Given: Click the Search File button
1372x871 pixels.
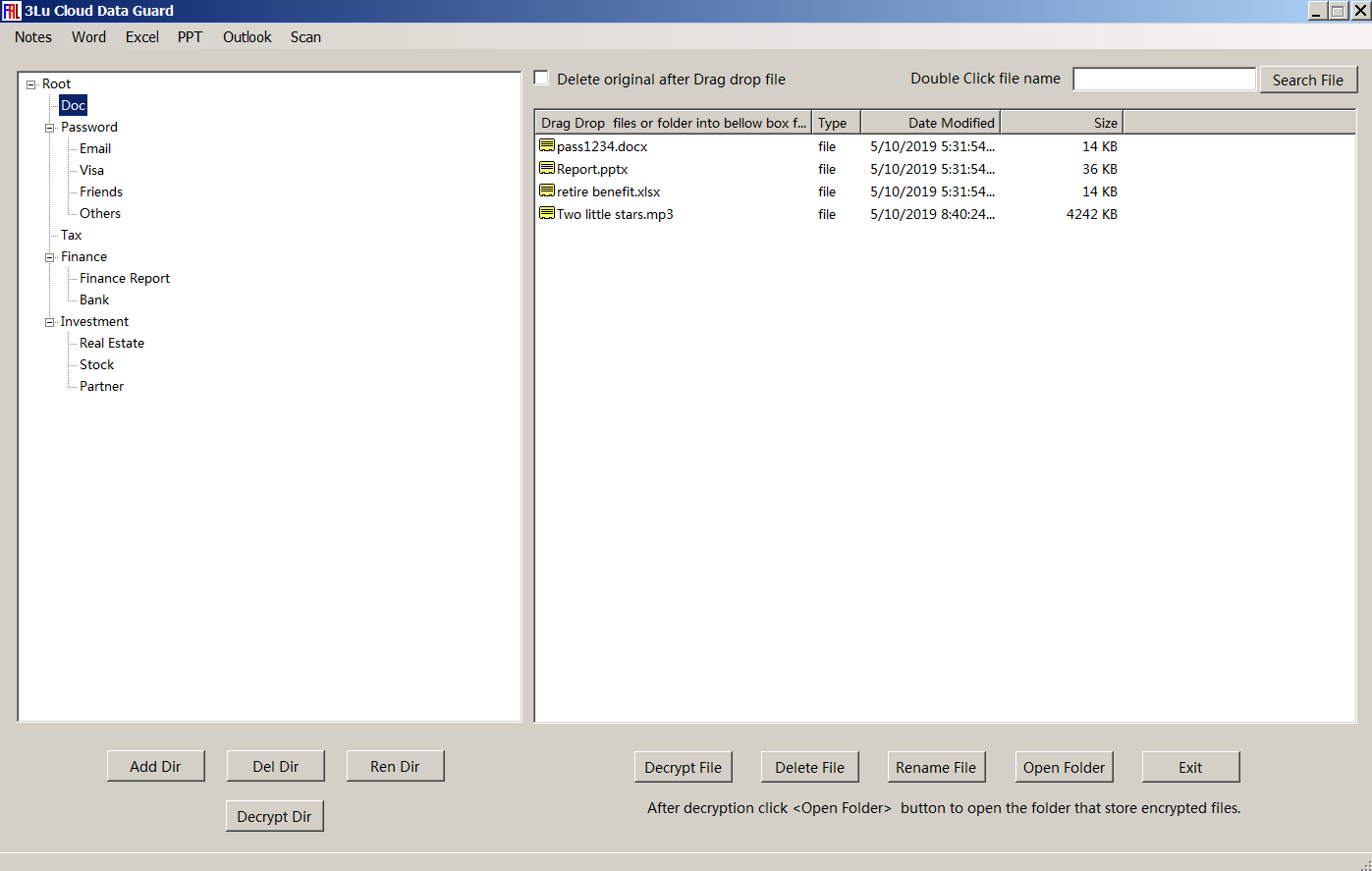Looking at the screenshot, I should [1307, 81].
